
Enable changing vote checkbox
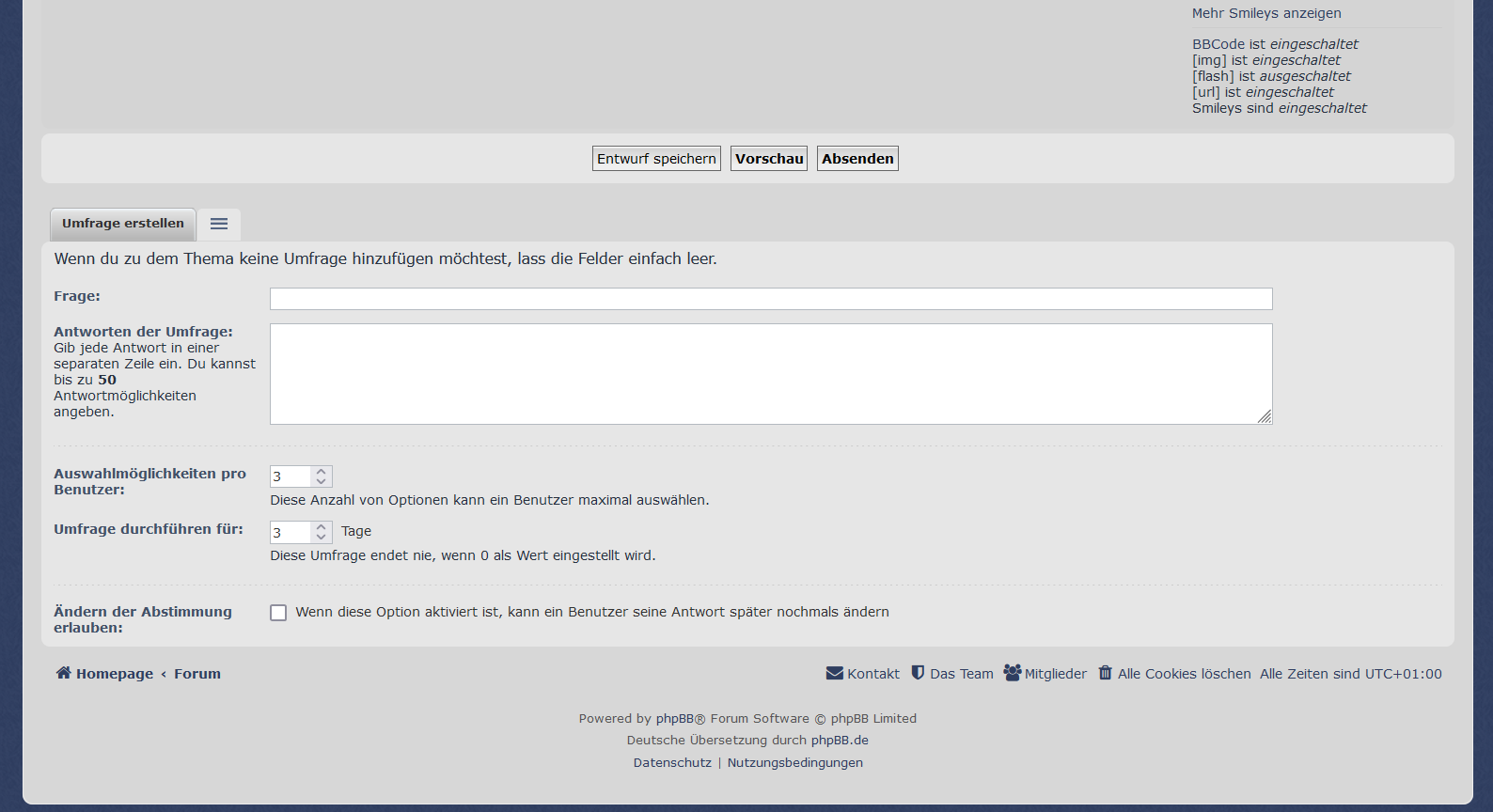[278, 613]
